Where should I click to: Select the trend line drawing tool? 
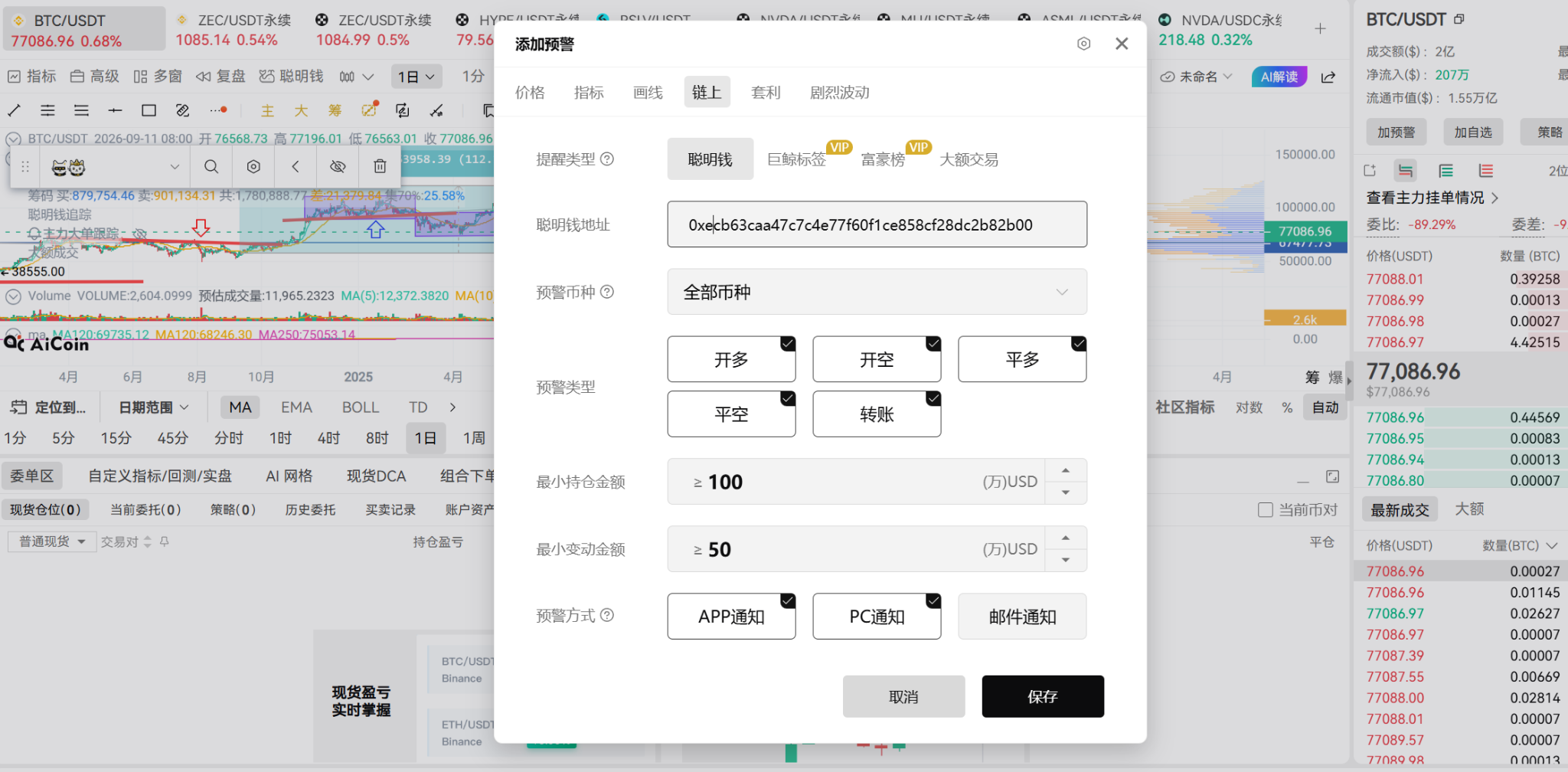click(x=14, y=110)
